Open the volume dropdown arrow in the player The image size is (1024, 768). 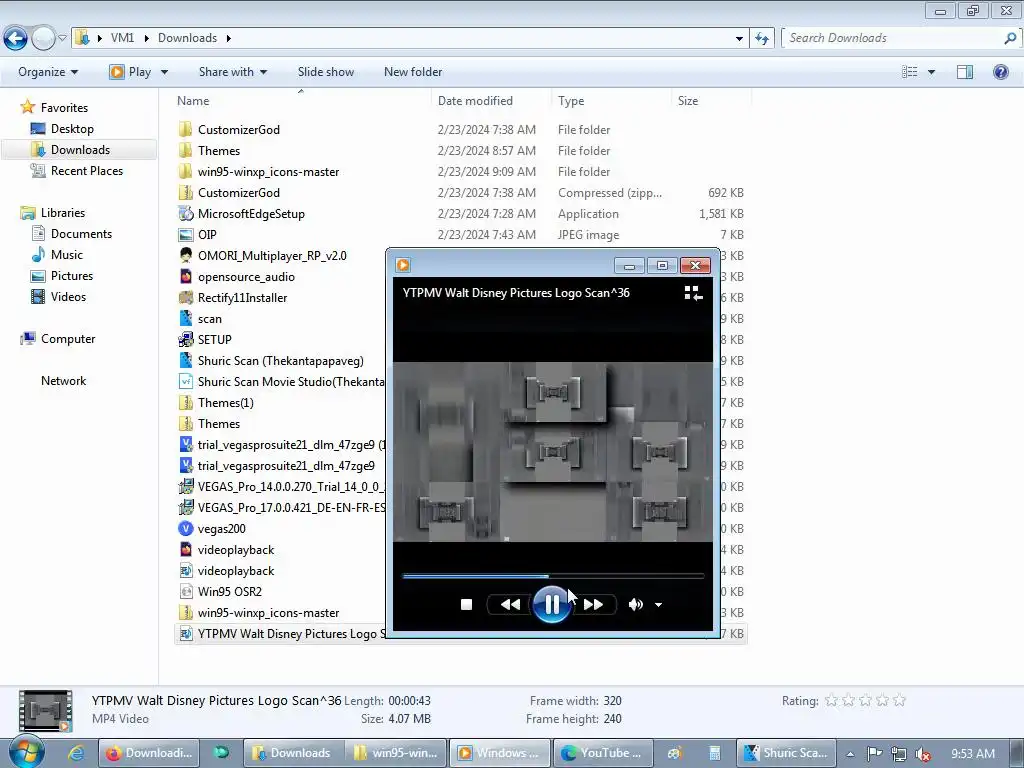click(x=658, y=605)
